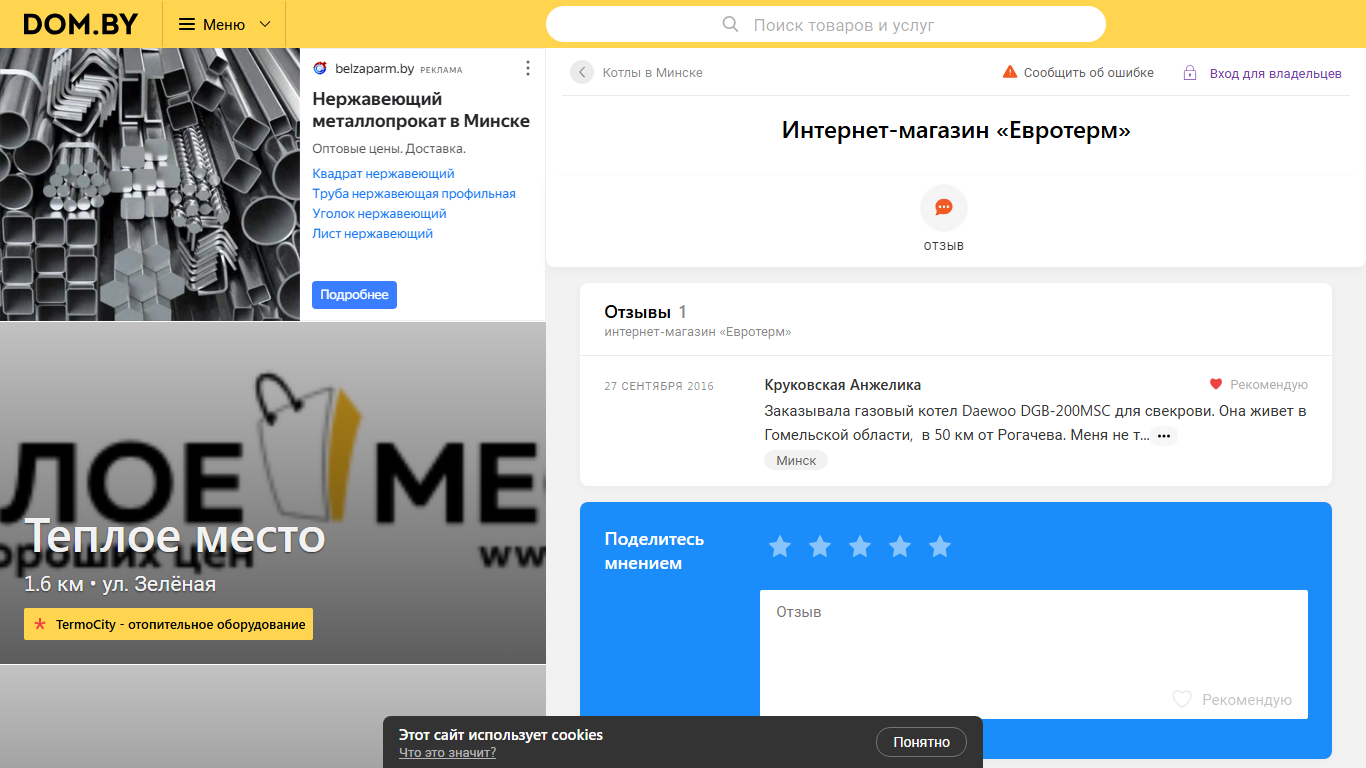Select the отзыв tab label

coord(944,246)
